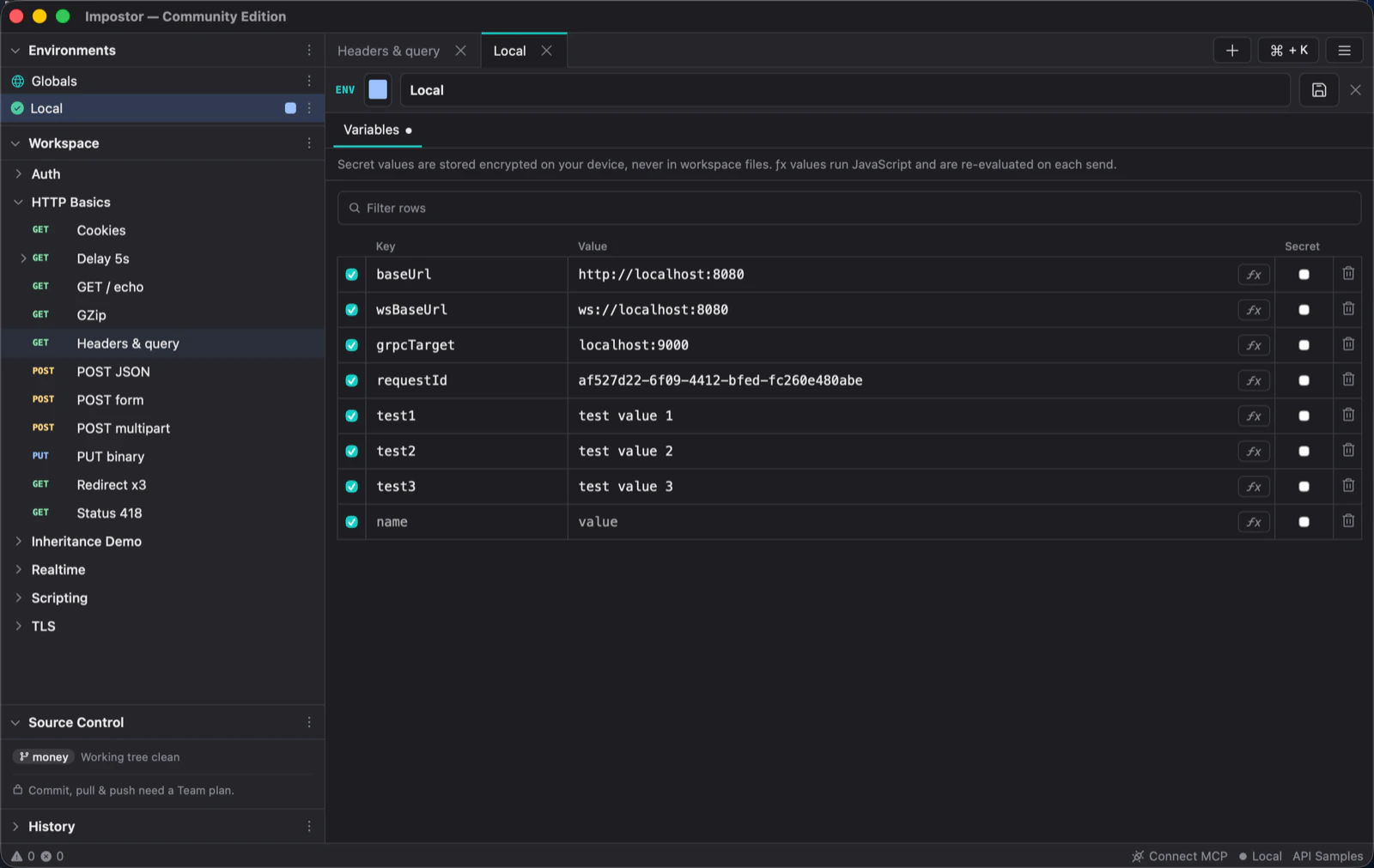Open the command palette ⌘+K button
This screenshot has width=1374, height=868.
click(1288, 51)
